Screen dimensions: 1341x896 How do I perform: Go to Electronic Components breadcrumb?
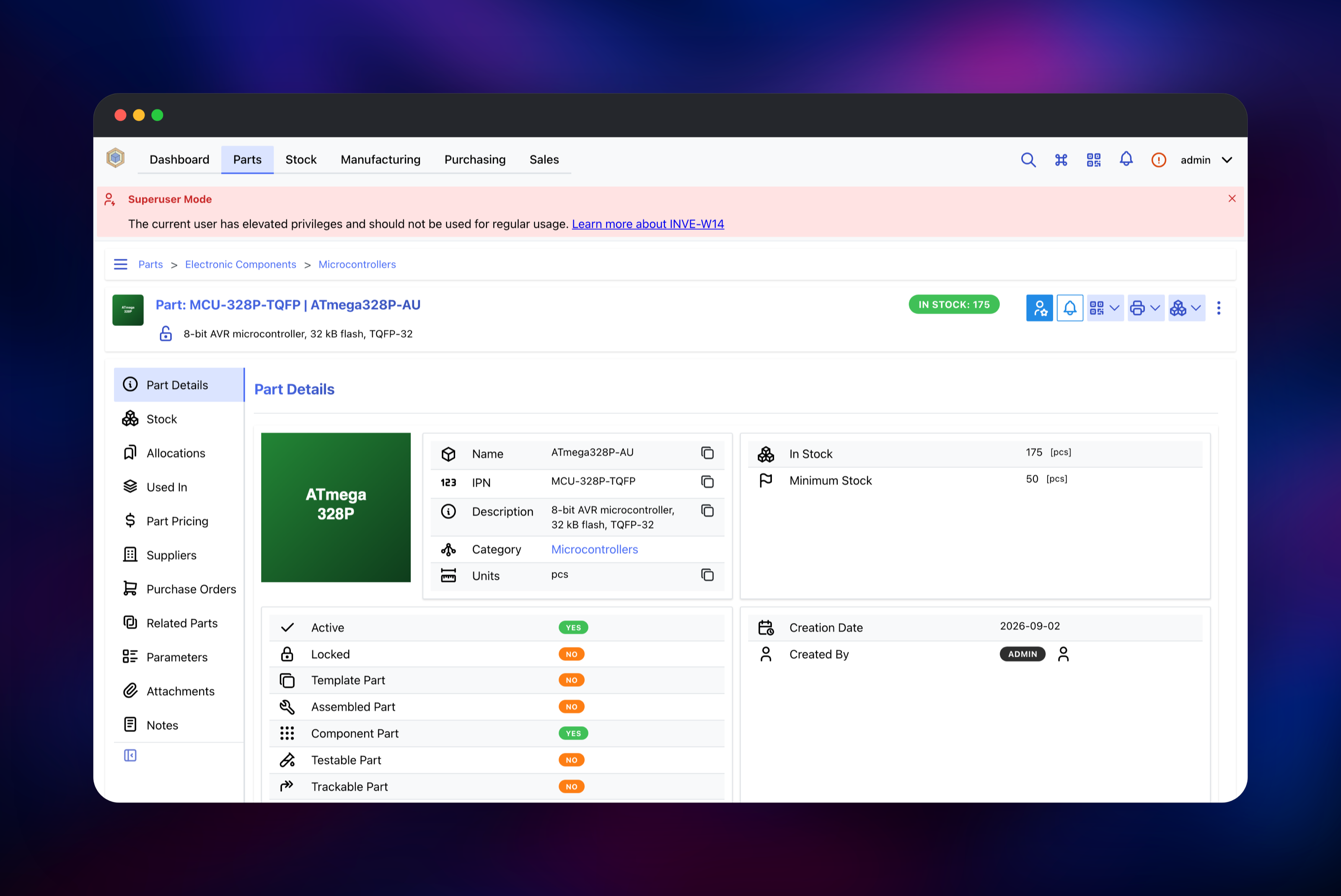(x=241, y=265)
